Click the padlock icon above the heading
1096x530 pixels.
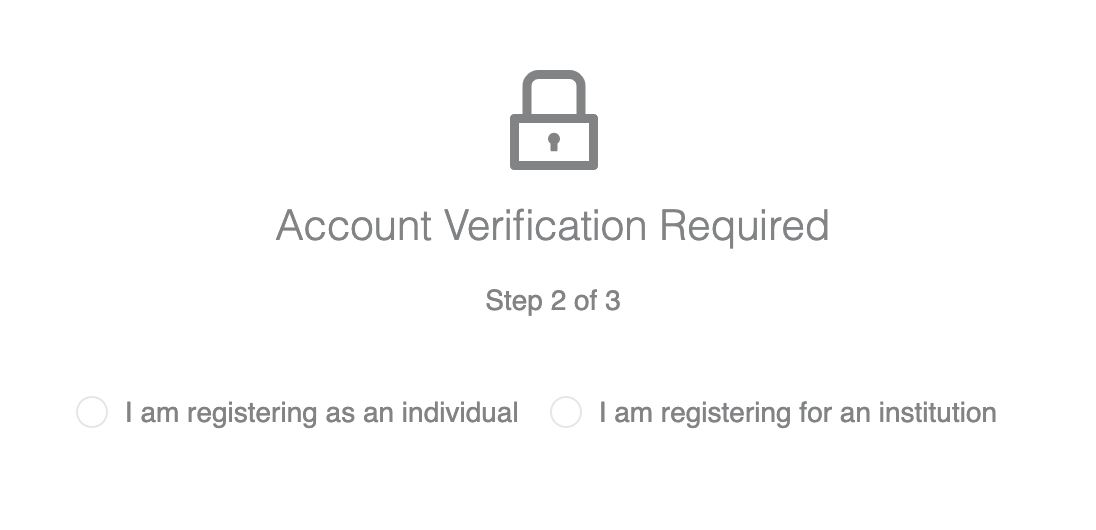click(554, 120)
